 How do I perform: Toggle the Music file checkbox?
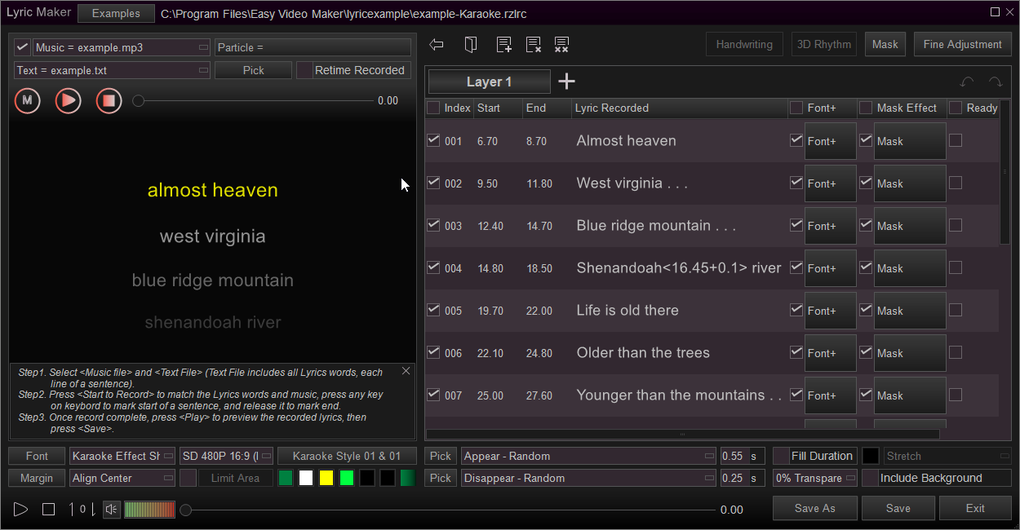tap(22, 47)
